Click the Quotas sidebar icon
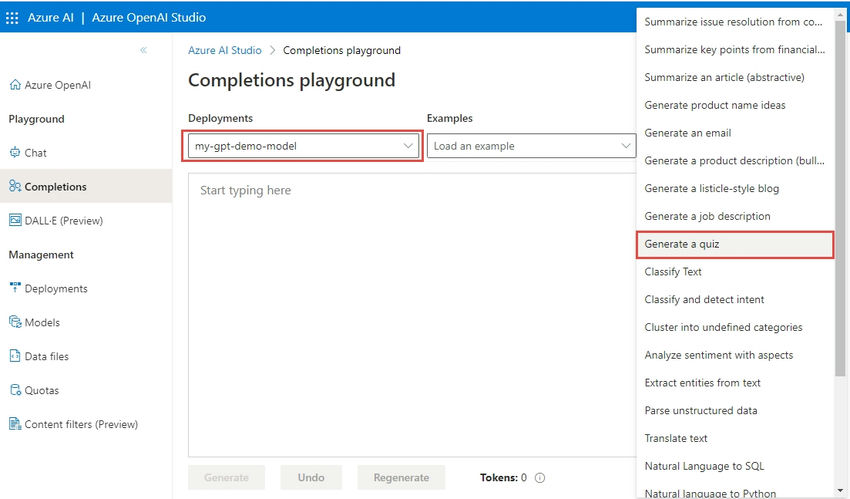The width and height of the screenshot is (850, 499). pyautogui.click(x=15, y=390)
